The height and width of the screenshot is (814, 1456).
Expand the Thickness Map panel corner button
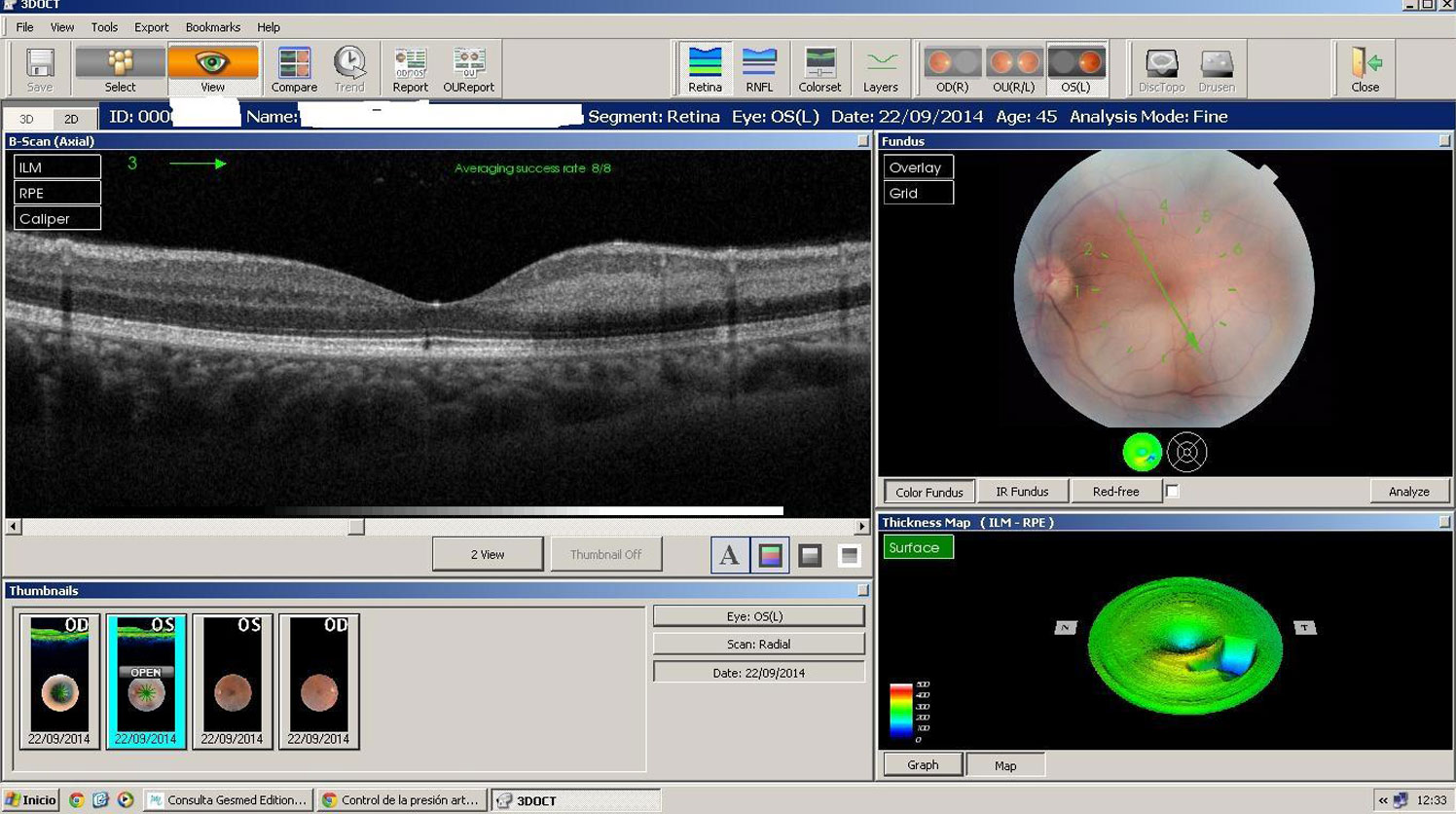pos(1443,523)
